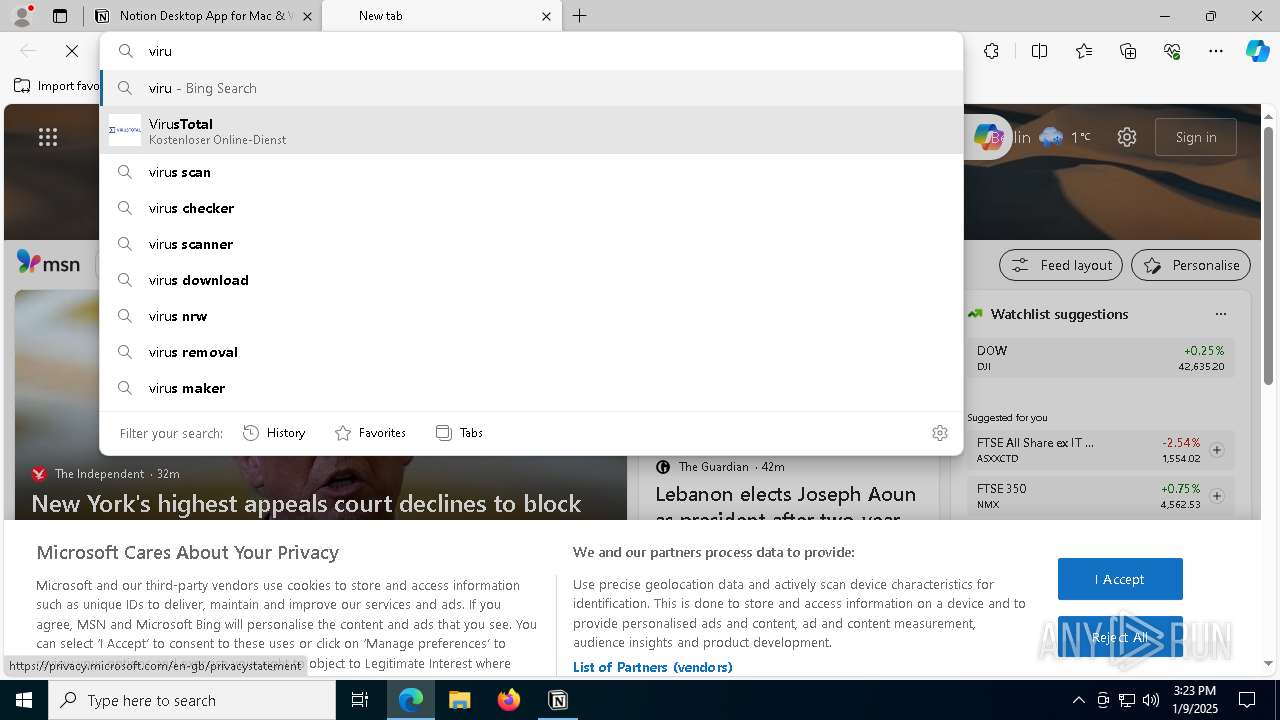Click the Personalise button

1191,265
